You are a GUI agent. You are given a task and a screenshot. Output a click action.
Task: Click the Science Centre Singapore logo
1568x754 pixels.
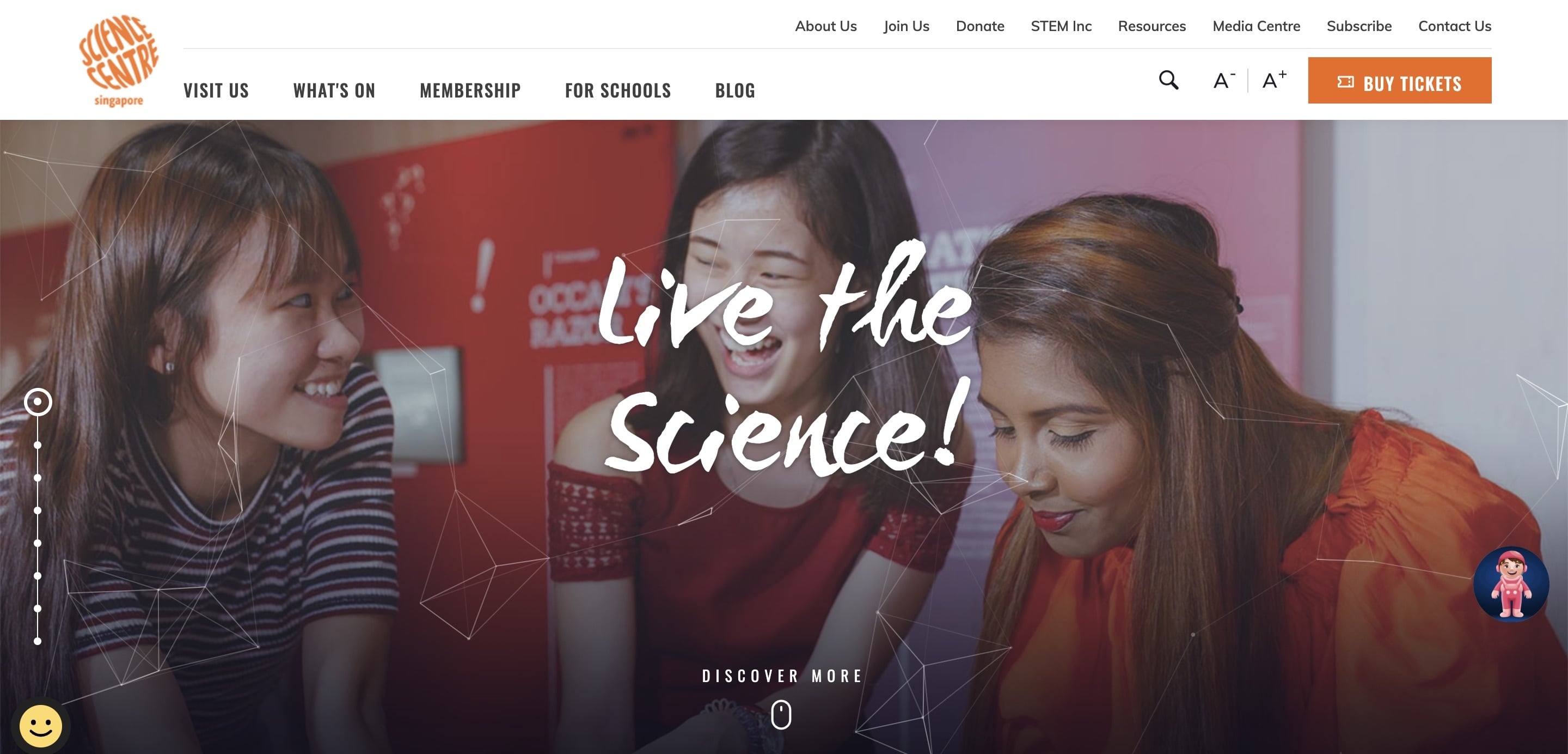(x=119, y=60)
